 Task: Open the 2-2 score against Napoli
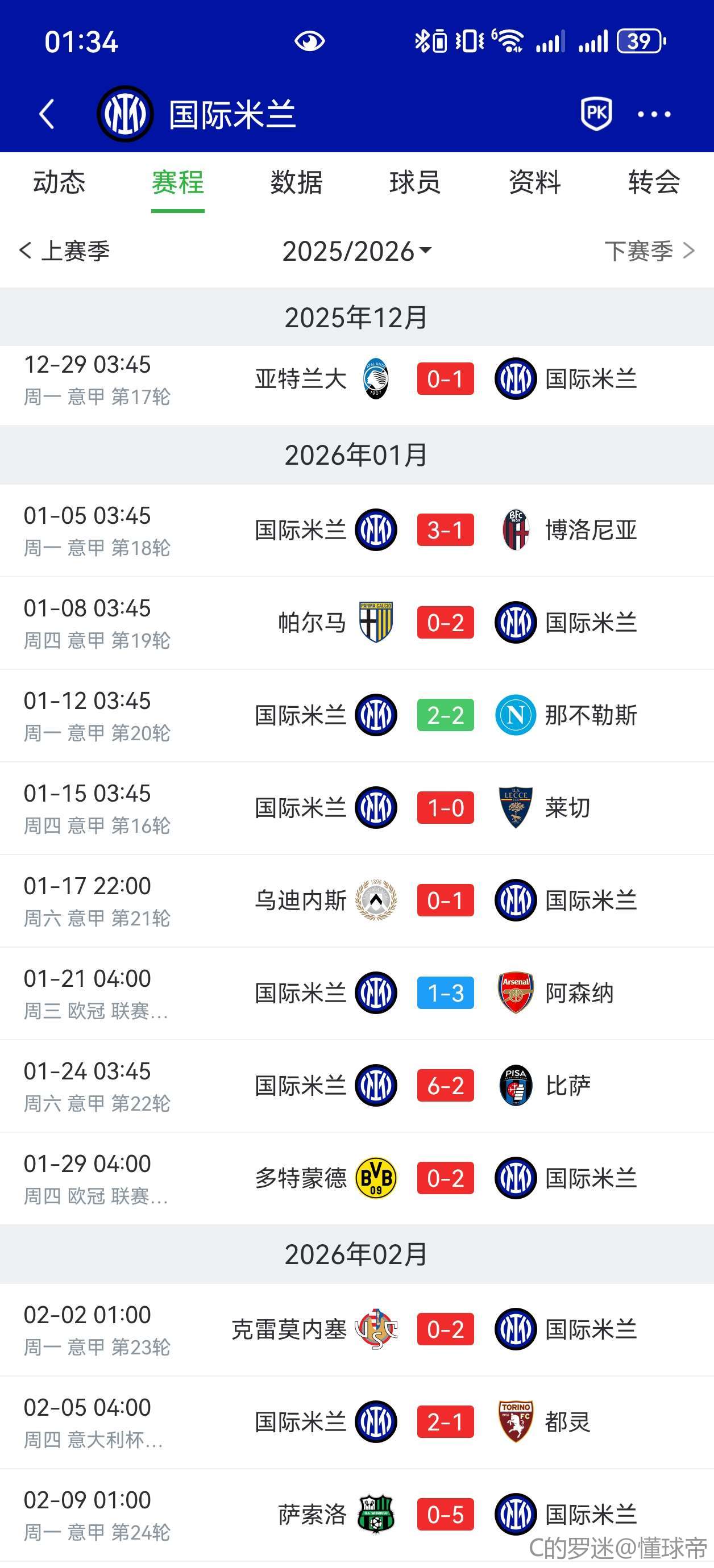pos(445,715)
